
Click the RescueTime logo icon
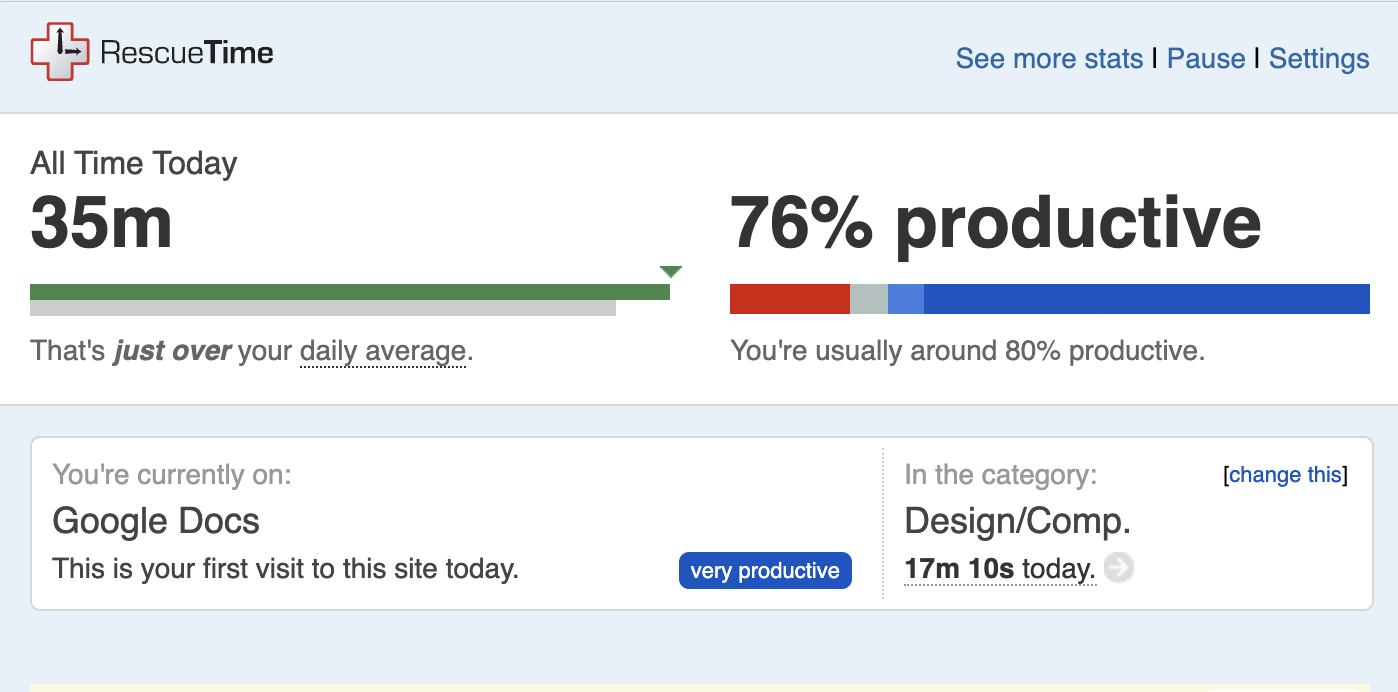point(60,52)
